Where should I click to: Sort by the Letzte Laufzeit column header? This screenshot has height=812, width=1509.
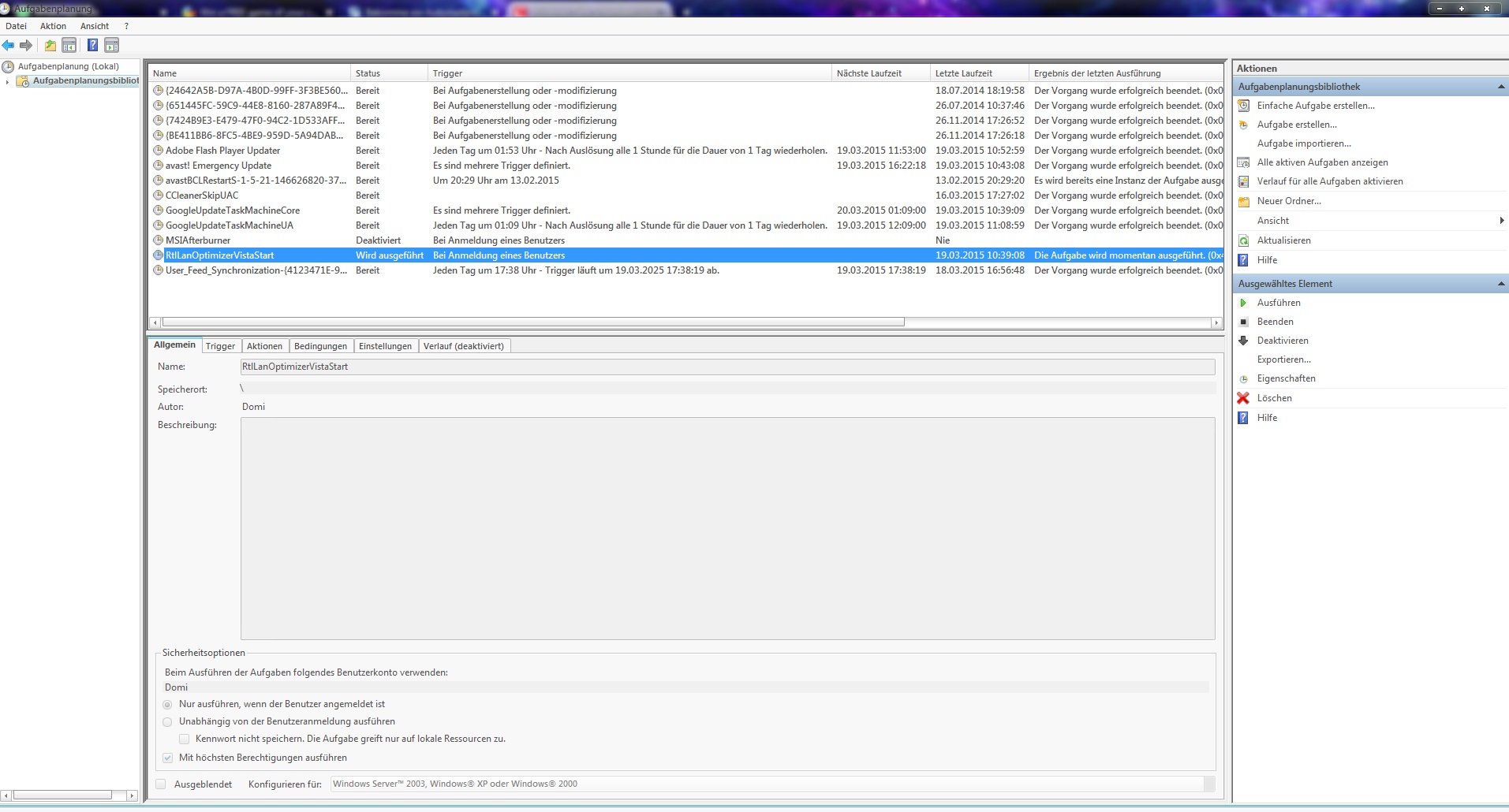point(980,73)
